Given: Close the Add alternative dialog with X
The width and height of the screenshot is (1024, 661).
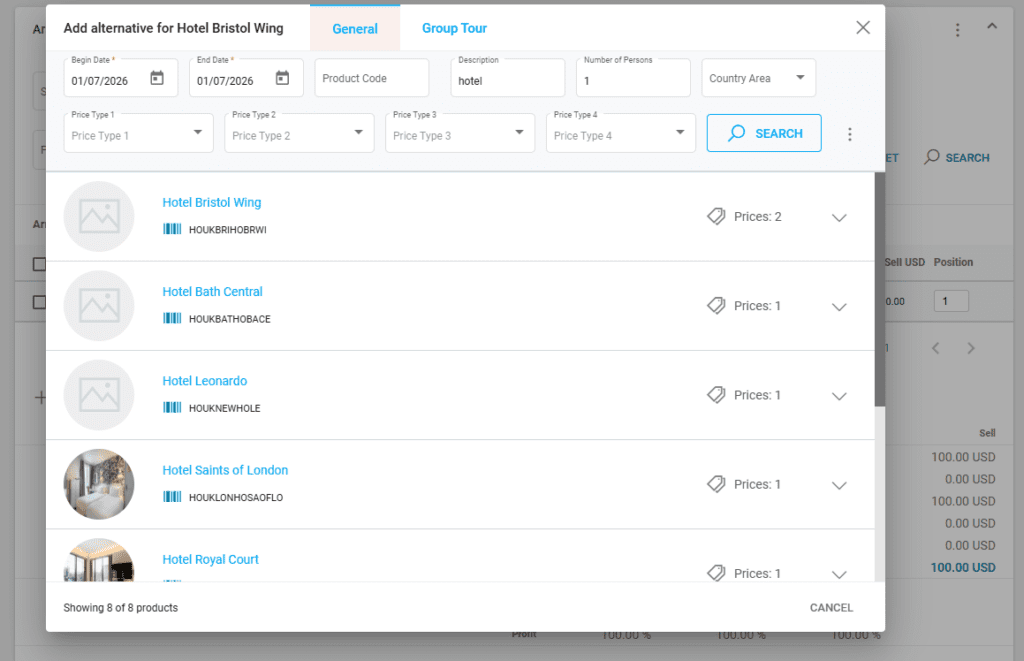Looking at the screenshot, I should [x=863, y=27].
